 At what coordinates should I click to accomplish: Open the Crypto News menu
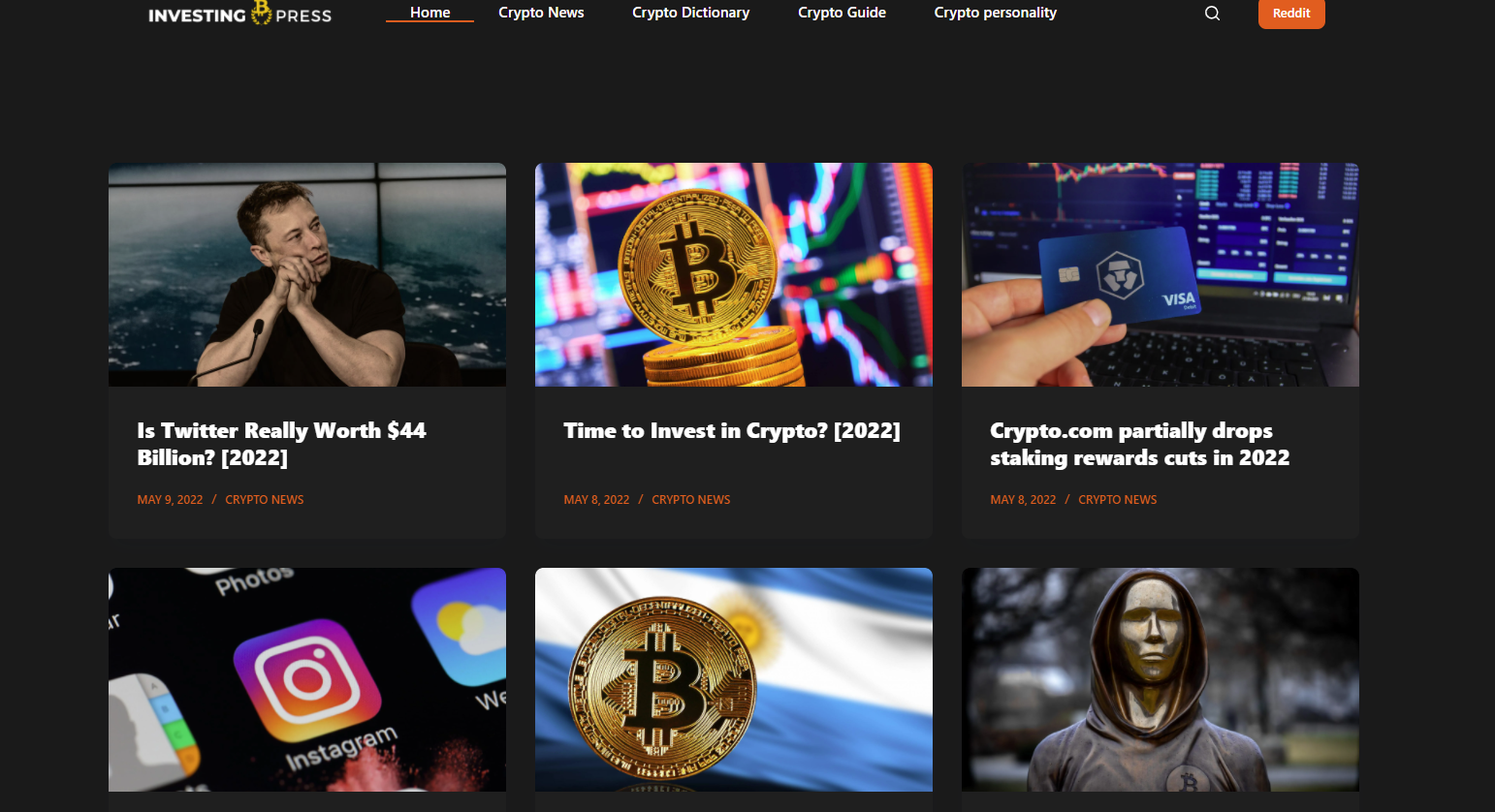coord(541,13)
